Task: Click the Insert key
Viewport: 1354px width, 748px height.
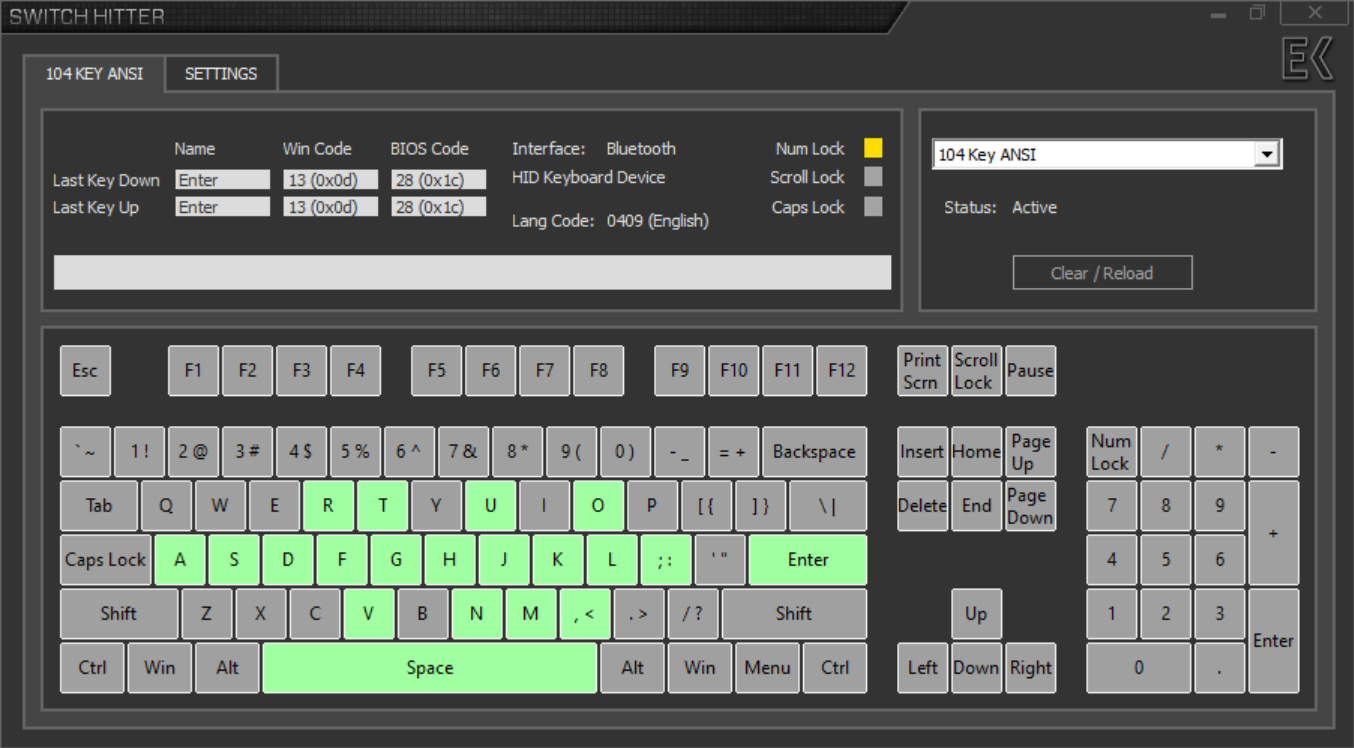Action: pos(922,452)
